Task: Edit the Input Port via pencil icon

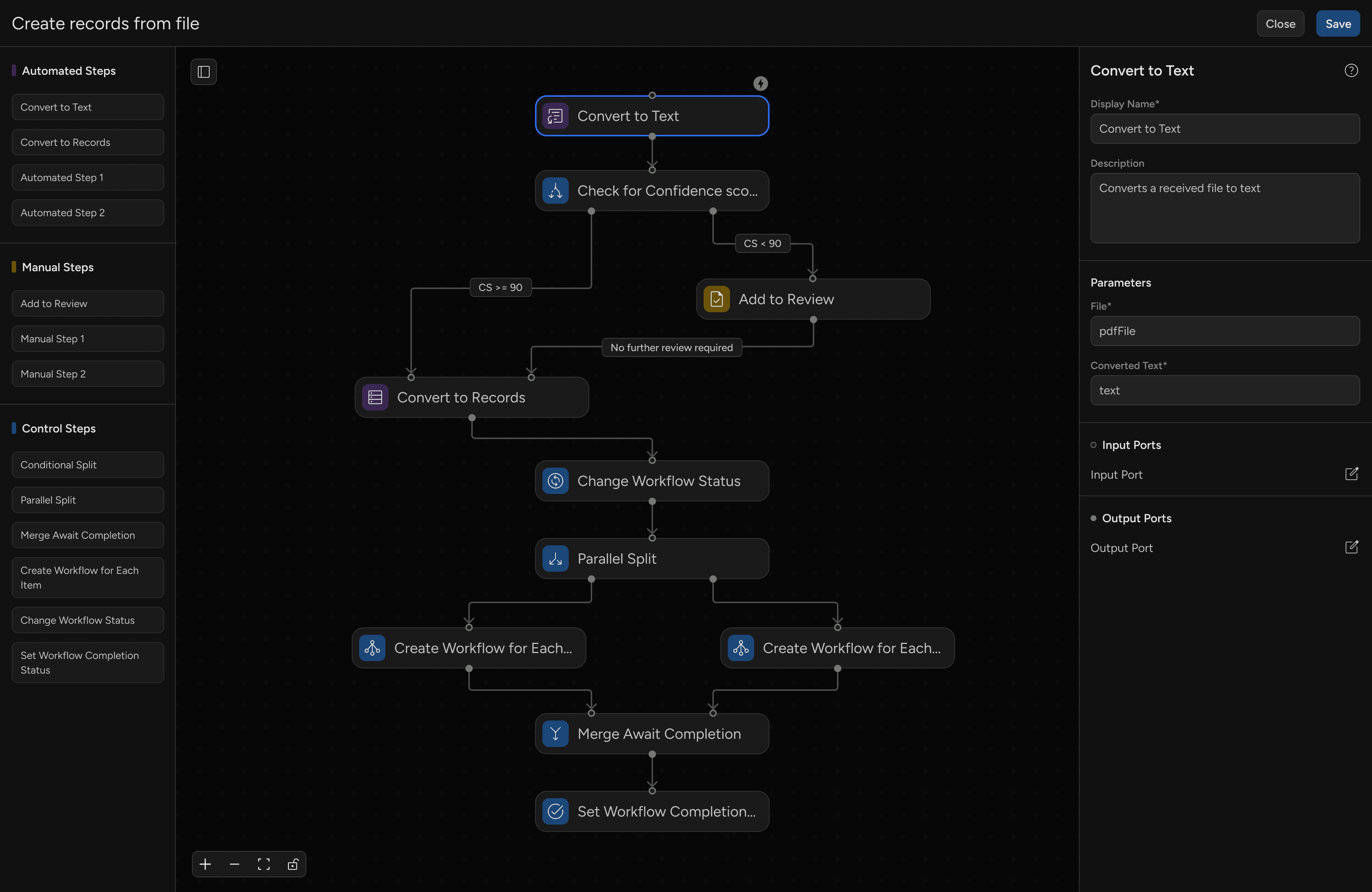Action: point(1352,473)
